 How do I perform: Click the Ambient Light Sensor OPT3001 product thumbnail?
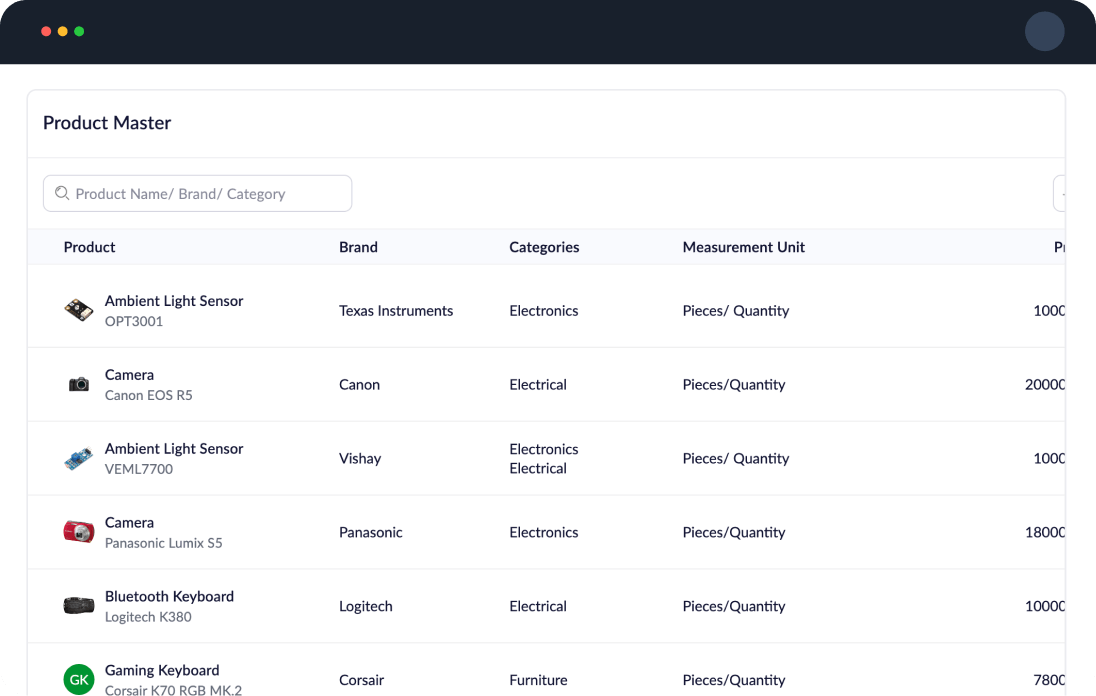click(x=79, y=310)
